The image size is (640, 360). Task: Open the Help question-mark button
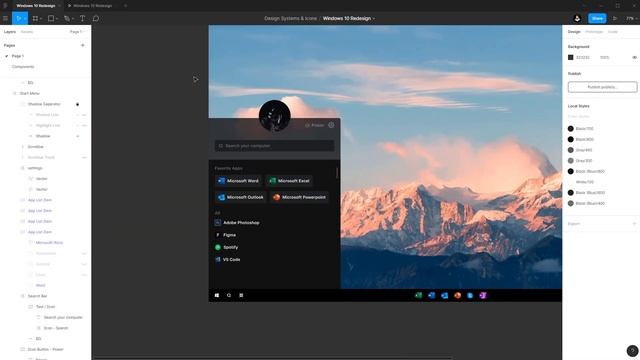(632, 351)
